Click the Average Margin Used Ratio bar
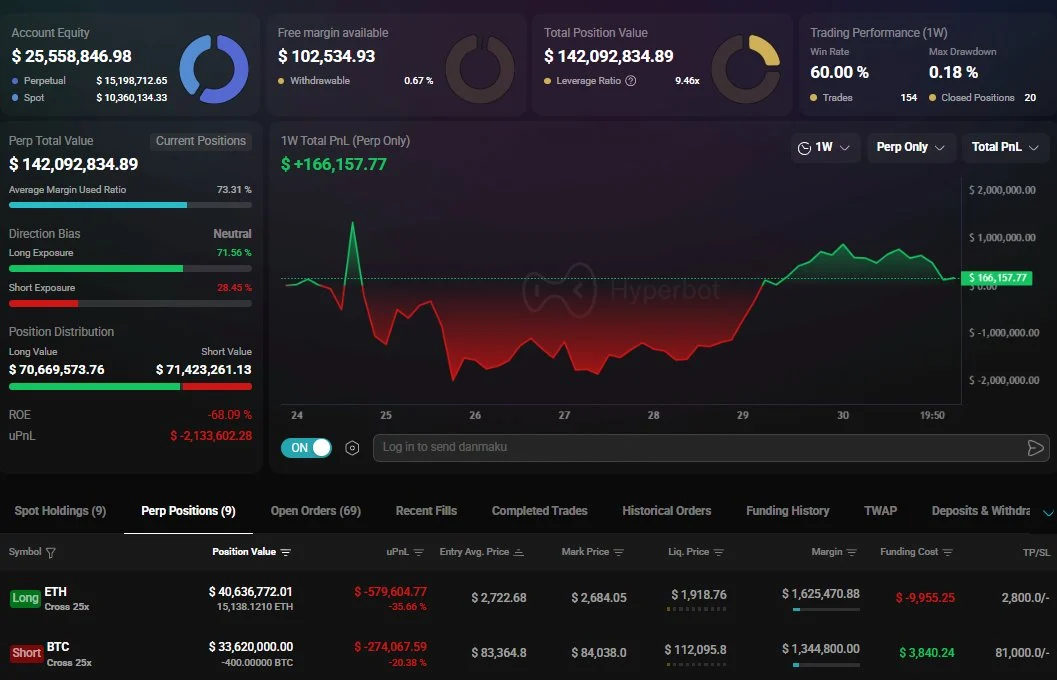The height and width of the screenshot is (680, 1057). [x=130, y=205]
